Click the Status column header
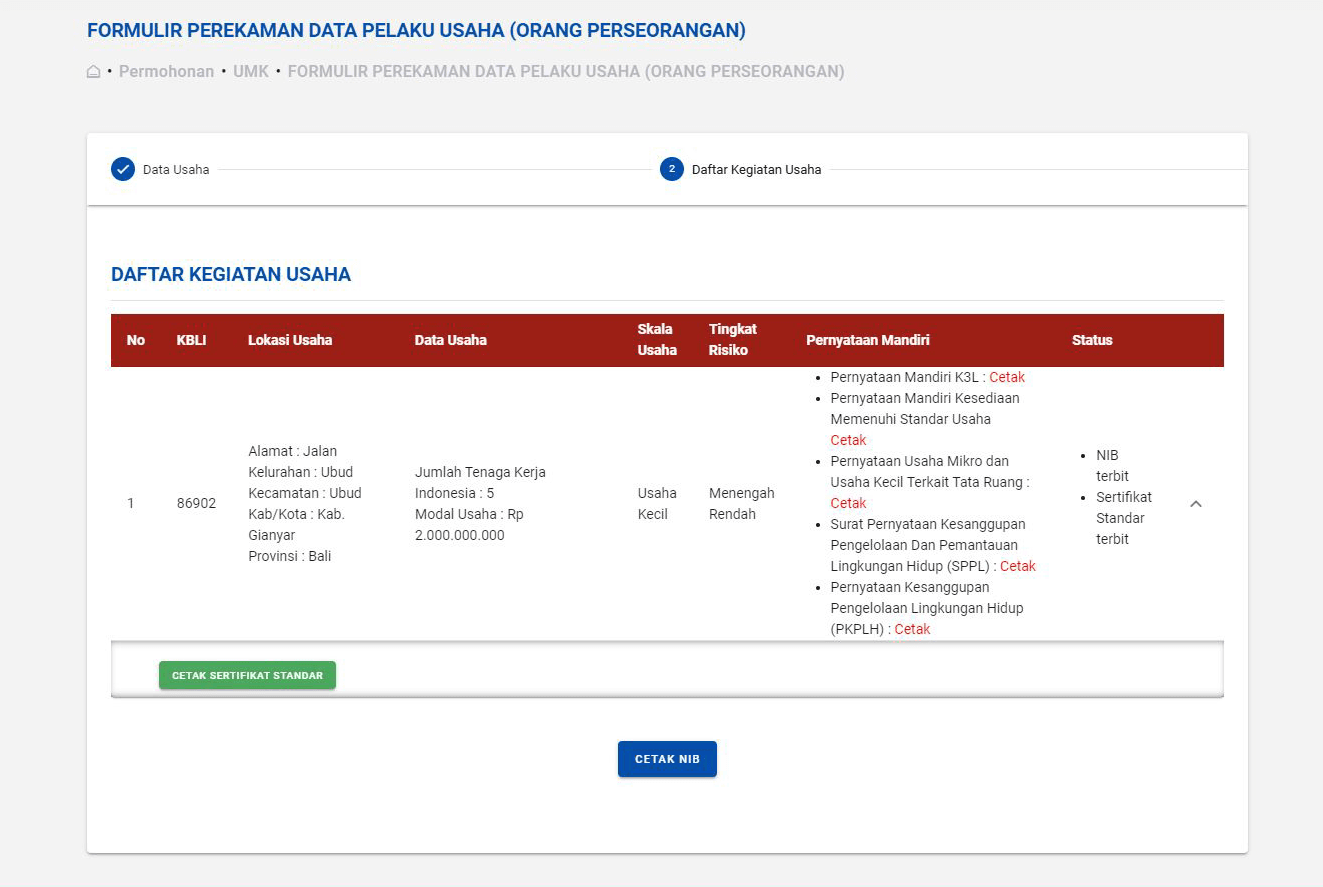The image size is (1323, 887). coord(1092,340)
